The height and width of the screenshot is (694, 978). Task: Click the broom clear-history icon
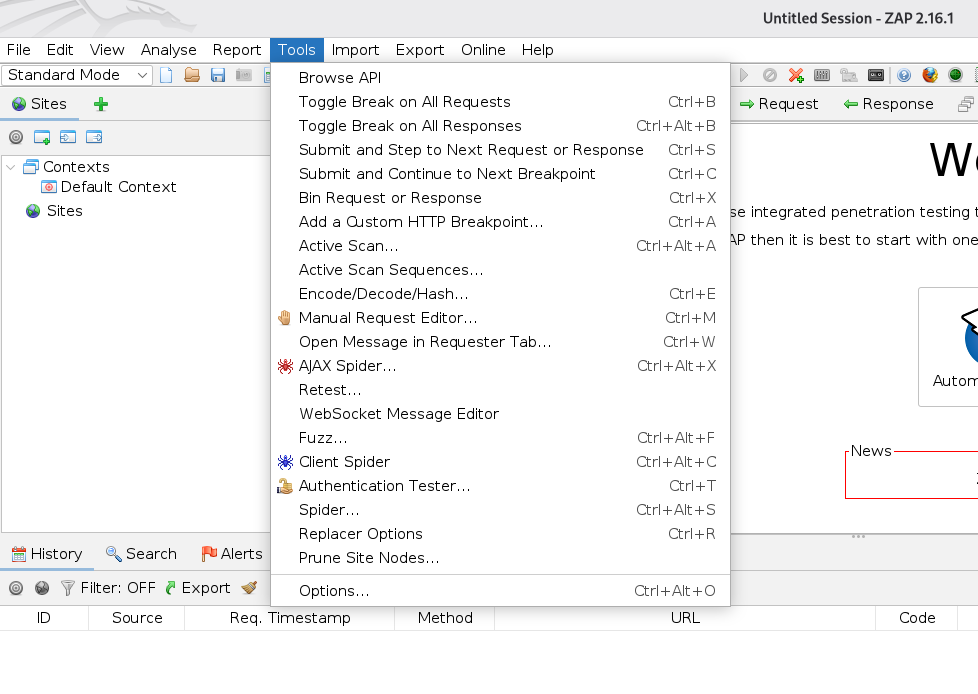(x=249, y=588)
